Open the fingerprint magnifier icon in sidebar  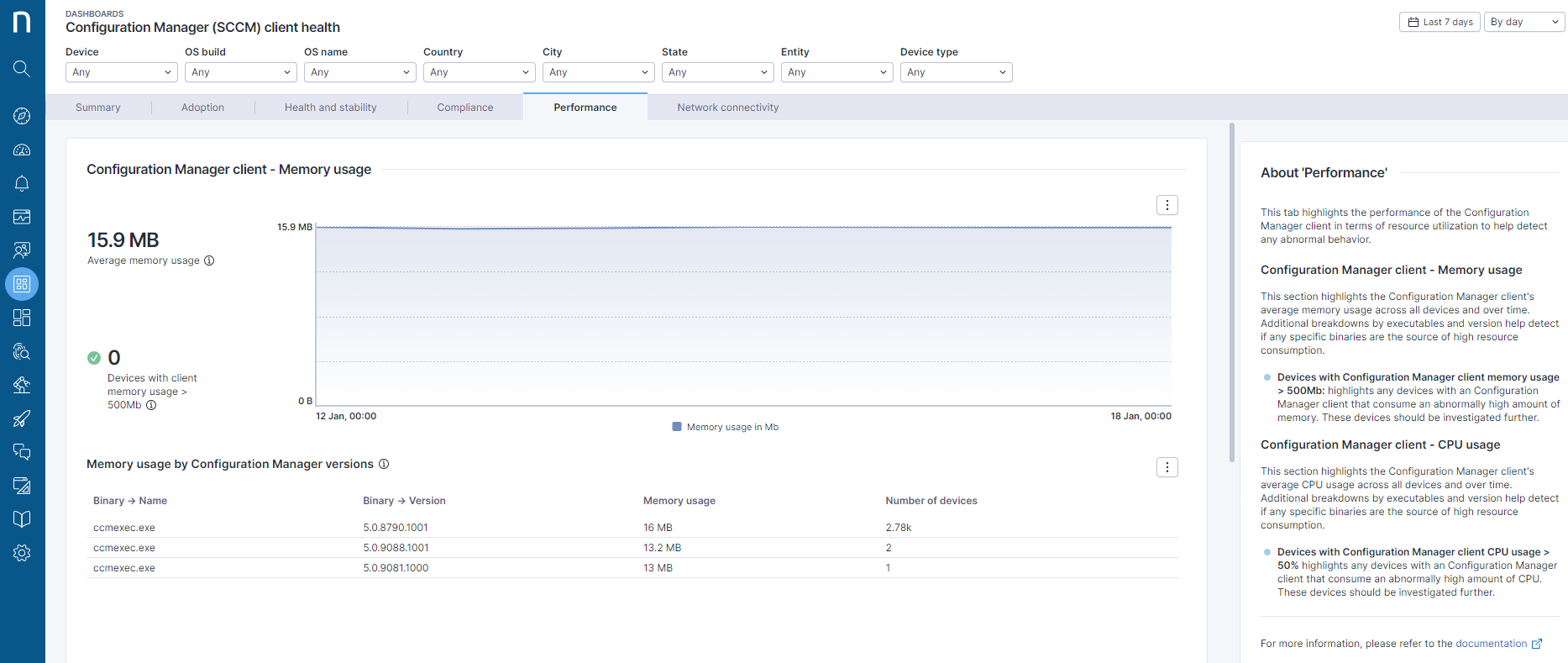point(22,351)
